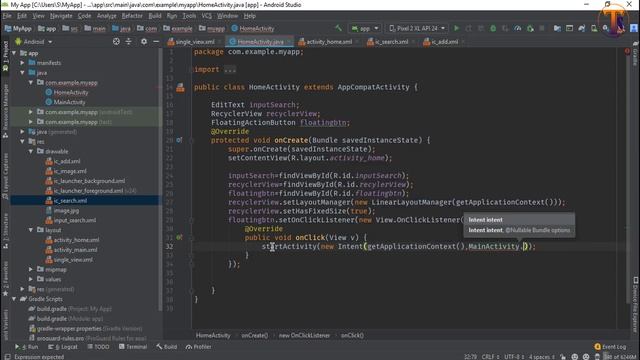This screenshot has height=360, width=640.
Task: Close the HomeActivity.java tab
Action: pyautogui.click(x=289, y=42)
